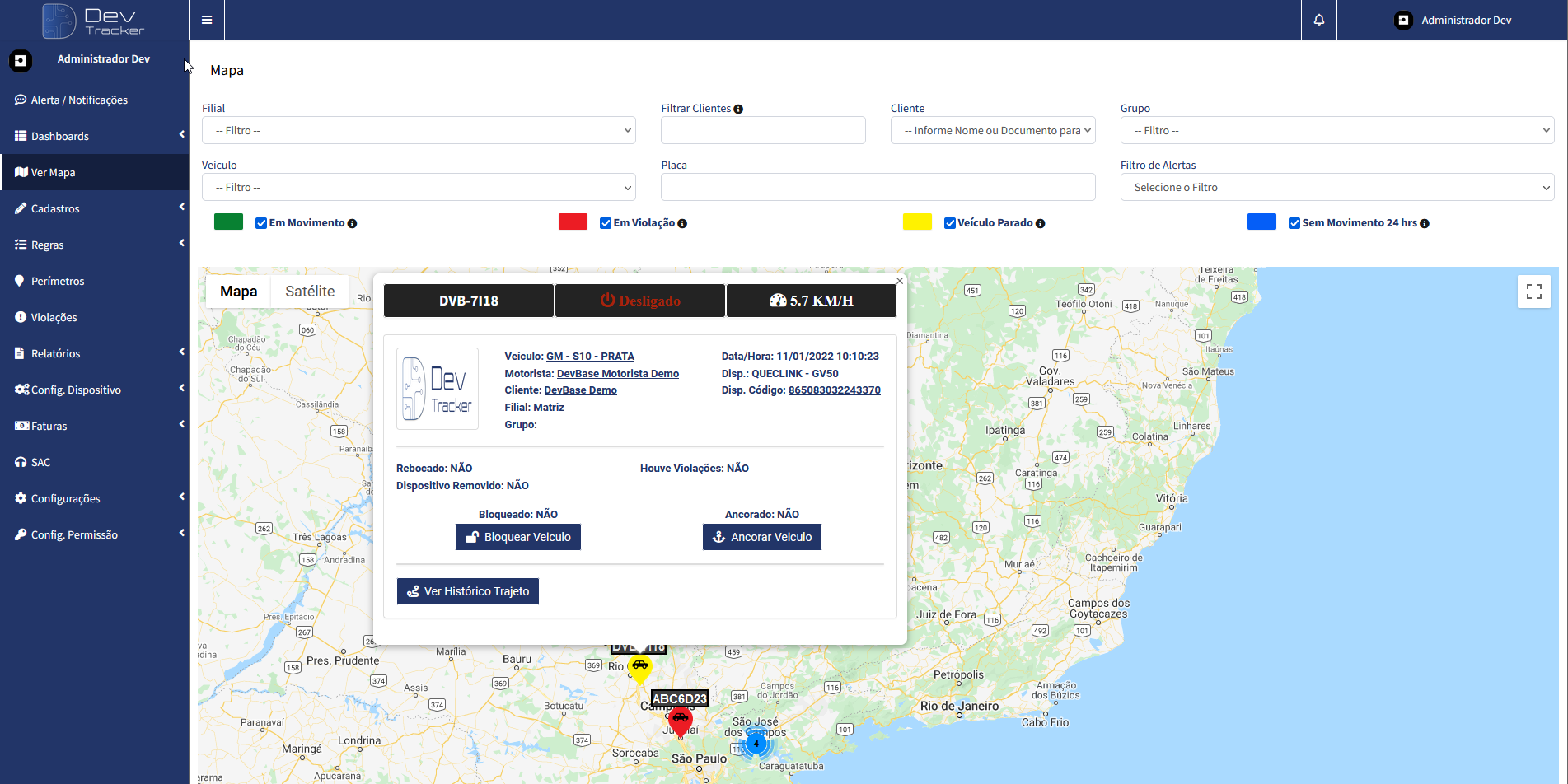The image size is (1568, 784).
Task: Open the Filtro de Alertas selector
Action: pyautogui.click(x=1336, y=187)
